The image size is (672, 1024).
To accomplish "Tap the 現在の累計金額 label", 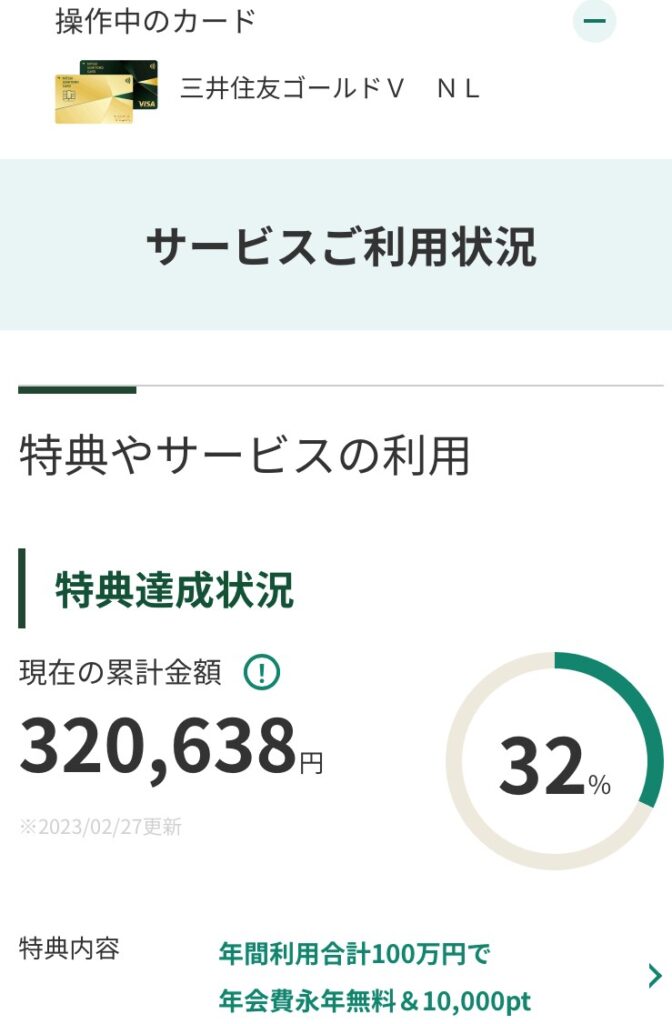I will coord(120,673).
